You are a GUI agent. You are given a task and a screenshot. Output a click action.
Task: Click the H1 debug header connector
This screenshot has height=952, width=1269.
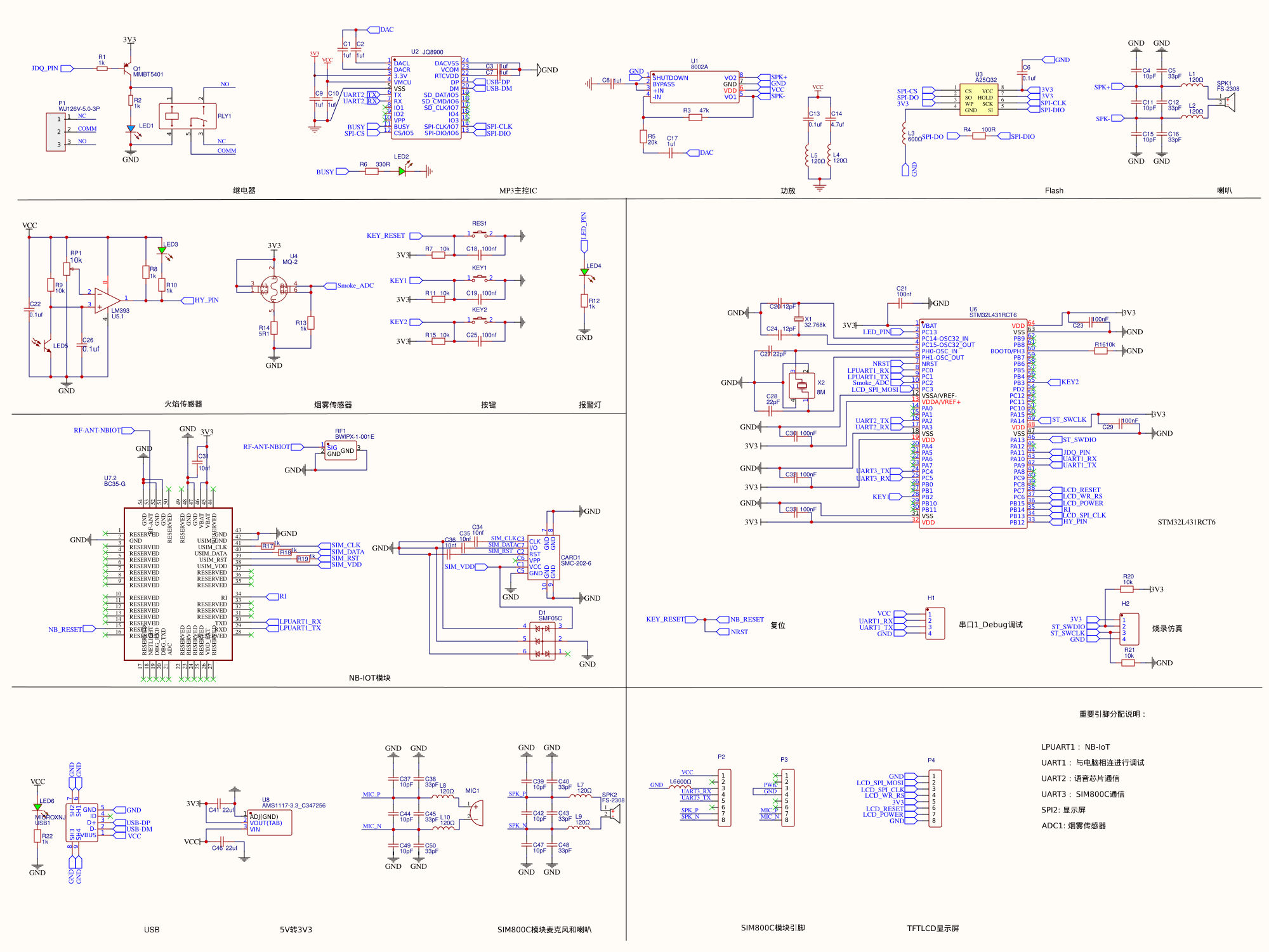pyautogui.click(x=935, y=623)
